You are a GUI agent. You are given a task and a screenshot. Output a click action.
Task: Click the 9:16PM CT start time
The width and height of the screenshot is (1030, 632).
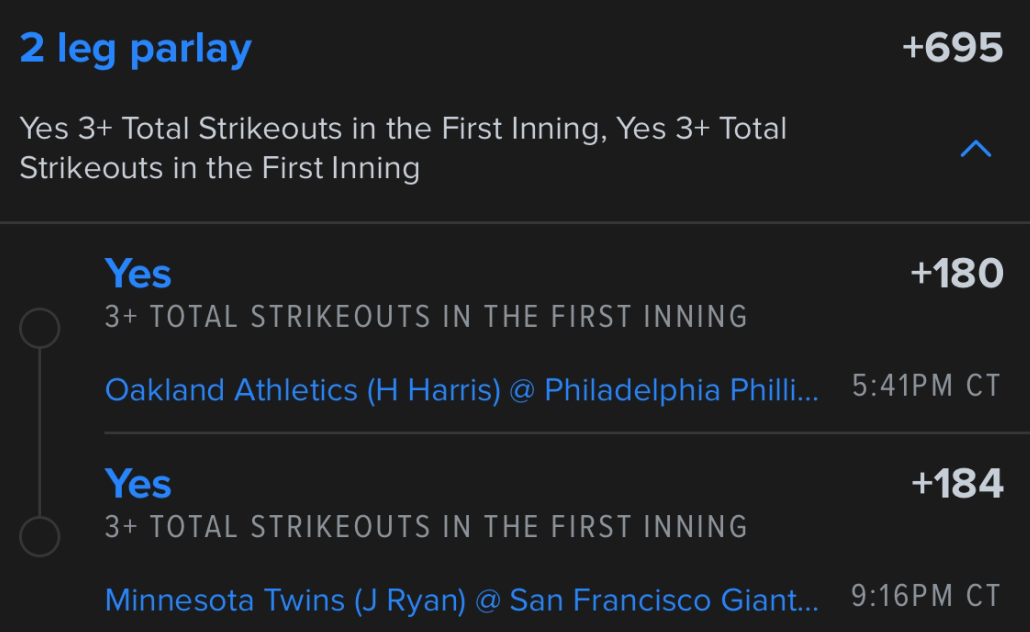click(926, 597)
